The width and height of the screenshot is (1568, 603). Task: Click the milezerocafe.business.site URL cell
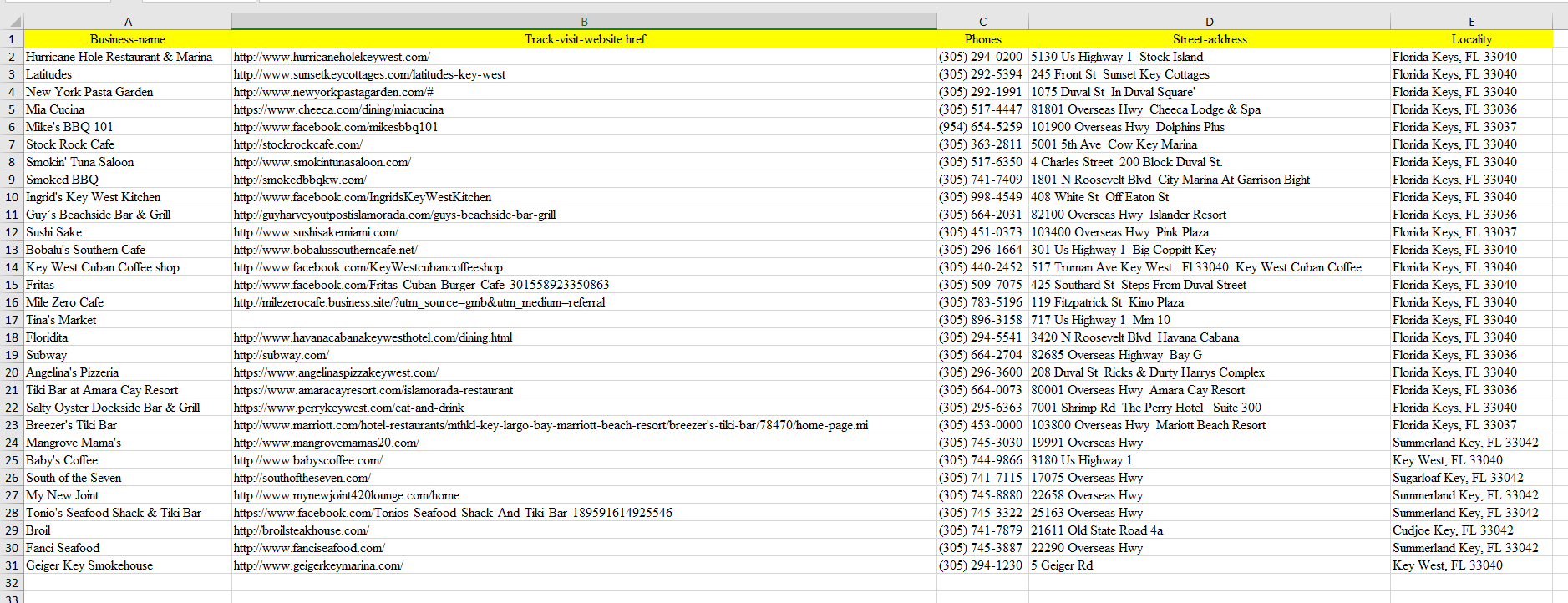[x=584, y=302]
